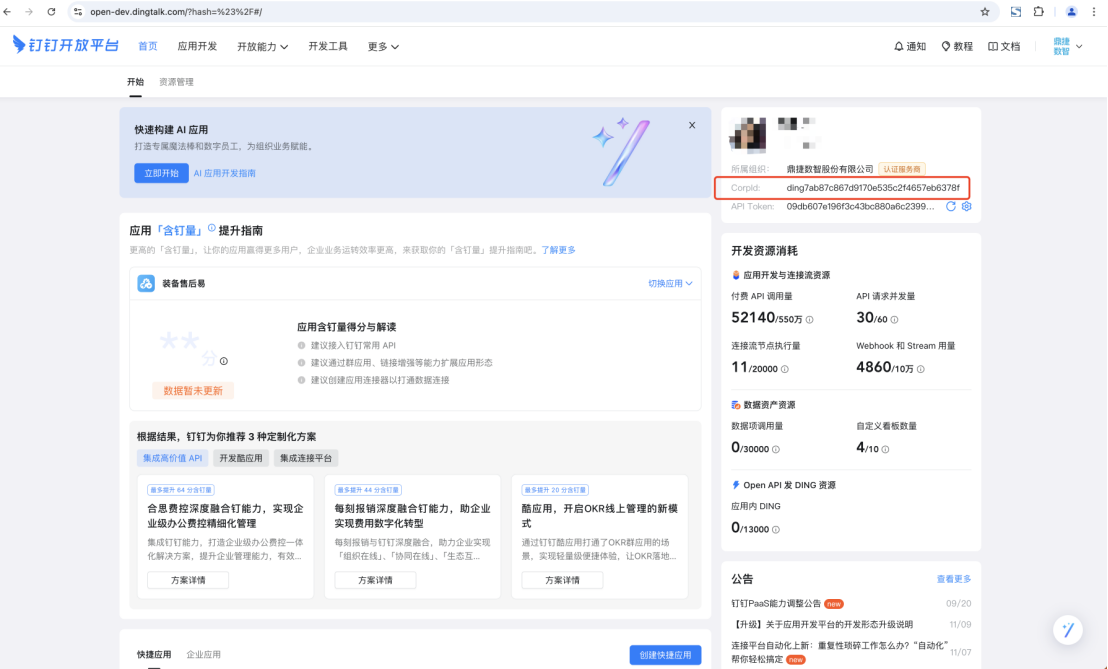The width and height of the screenshot is (1108, 669).
Task: Refresh the API Token icon
Action: [x=950, y=206]
